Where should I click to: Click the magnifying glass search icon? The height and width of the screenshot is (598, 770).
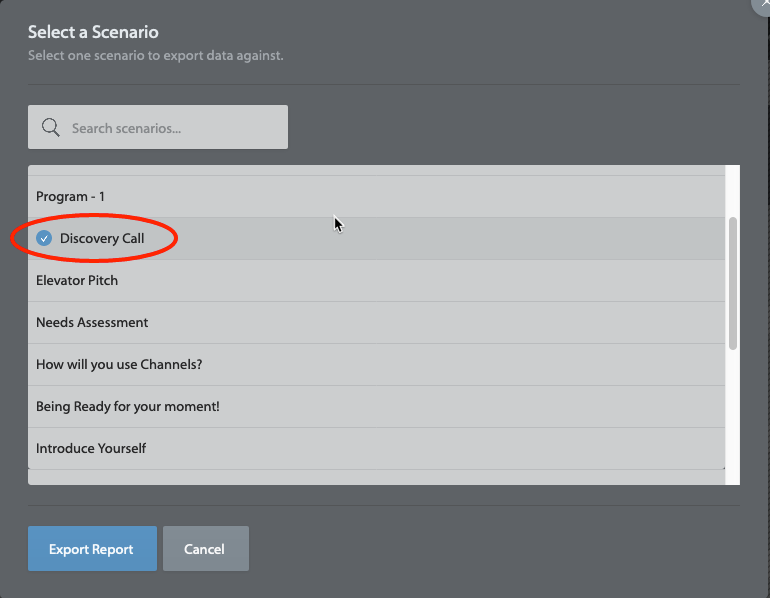[x=50, y=128]
